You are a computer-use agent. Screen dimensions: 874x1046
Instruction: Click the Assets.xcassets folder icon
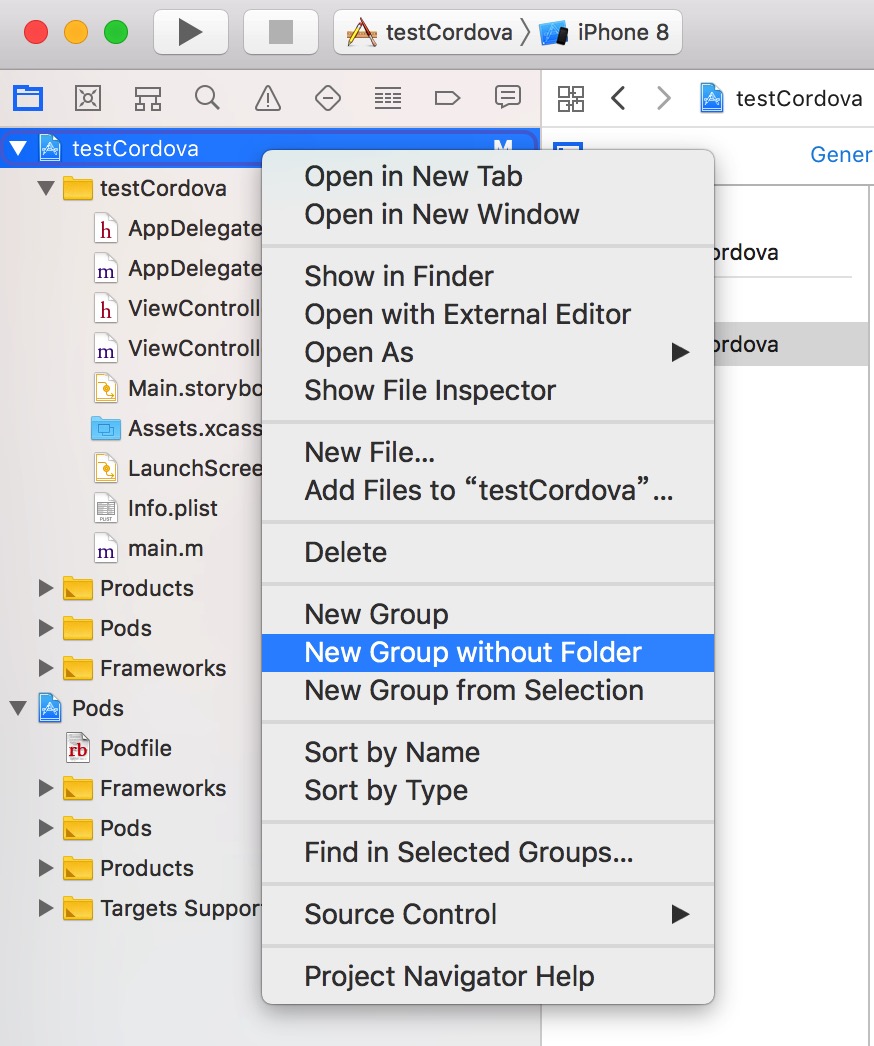pos(105,428)
